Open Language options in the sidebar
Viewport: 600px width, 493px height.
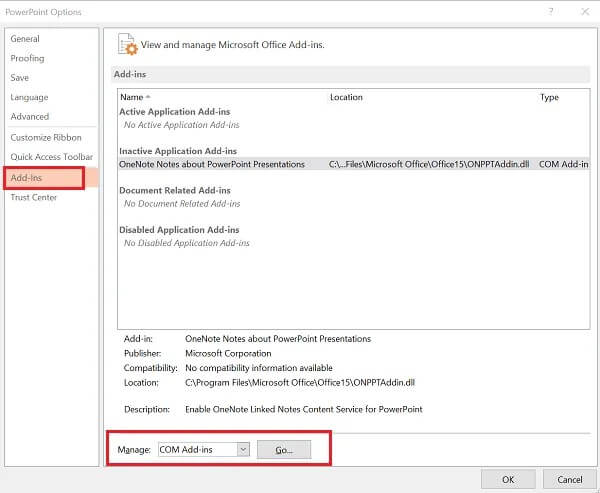click(x=29, y=97)
